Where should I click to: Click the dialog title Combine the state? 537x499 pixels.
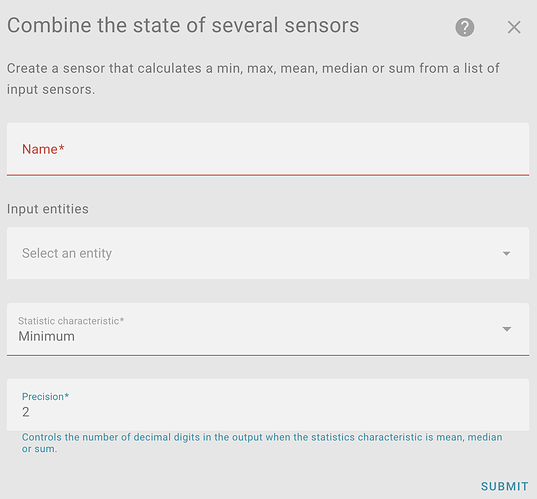point(183,25)
